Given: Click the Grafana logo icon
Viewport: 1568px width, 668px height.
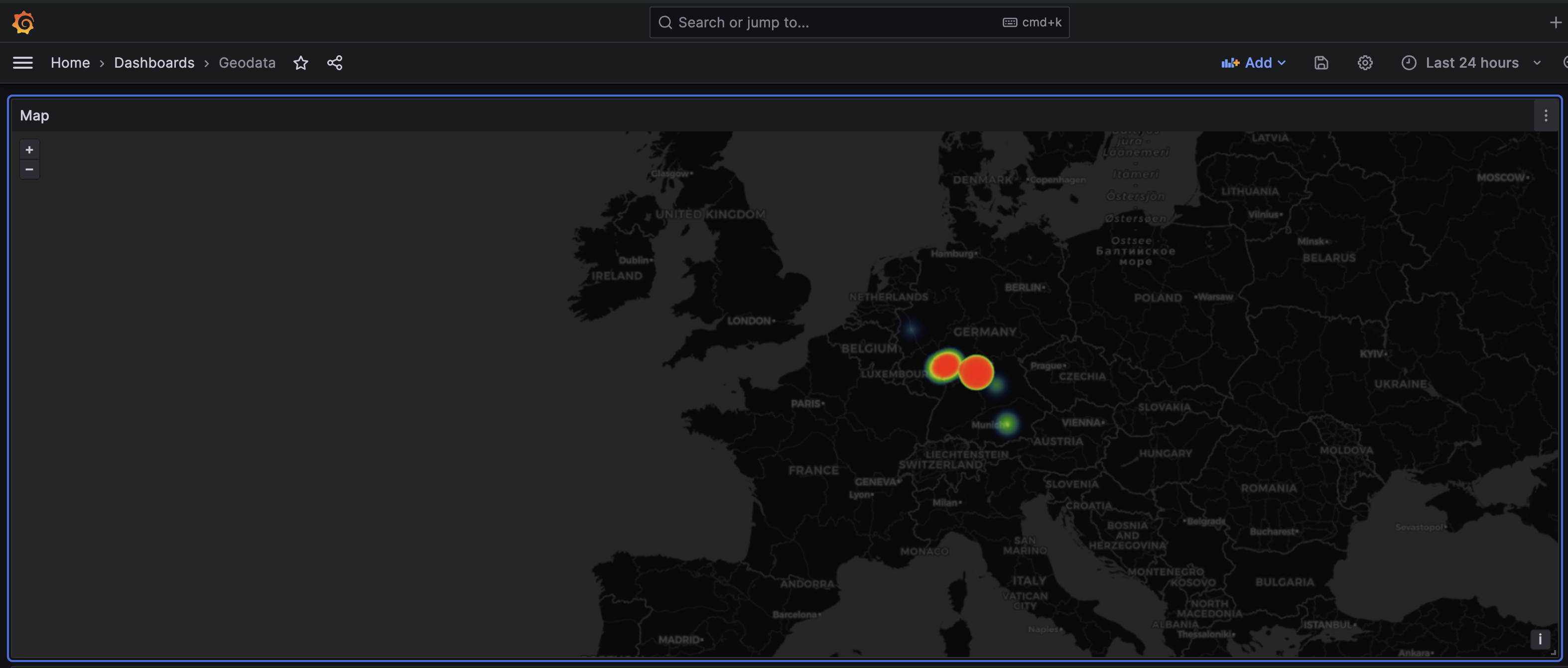Looking at the screenshot, I should (23, 22).
